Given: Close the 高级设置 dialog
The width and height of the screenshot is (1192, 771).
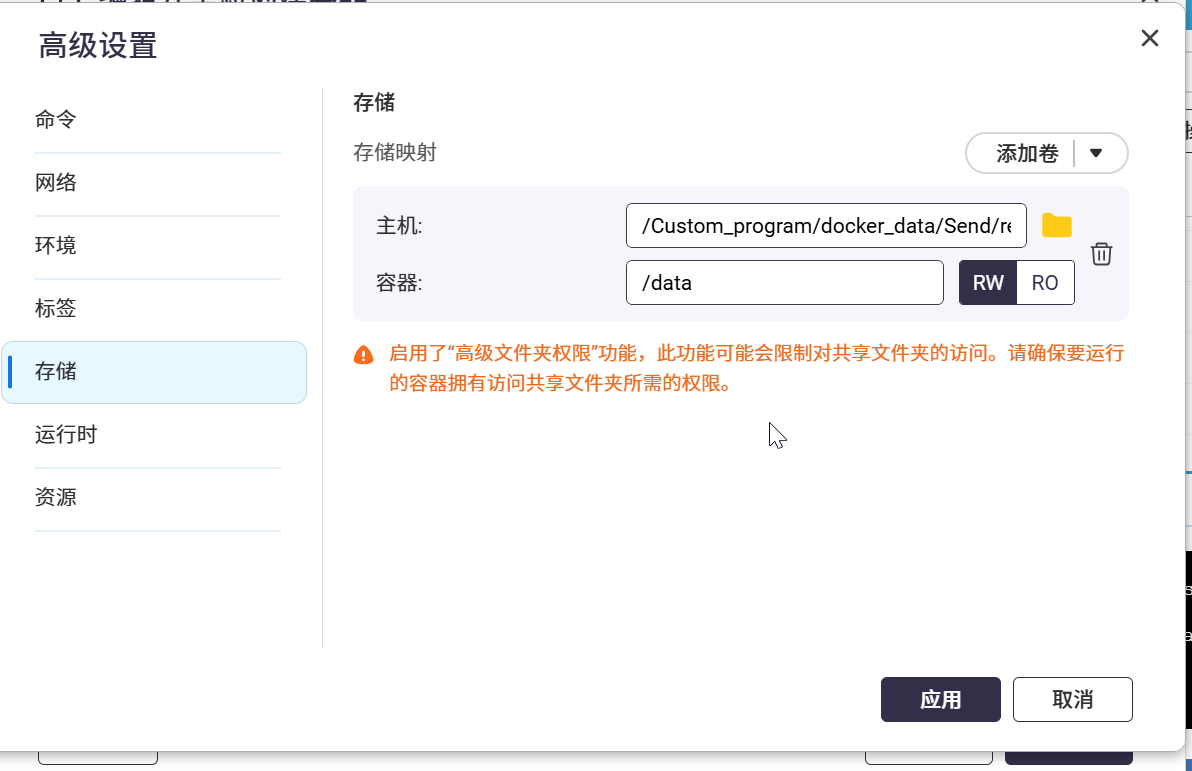Looking at the screenshot, I should (x=1149, y=38).
